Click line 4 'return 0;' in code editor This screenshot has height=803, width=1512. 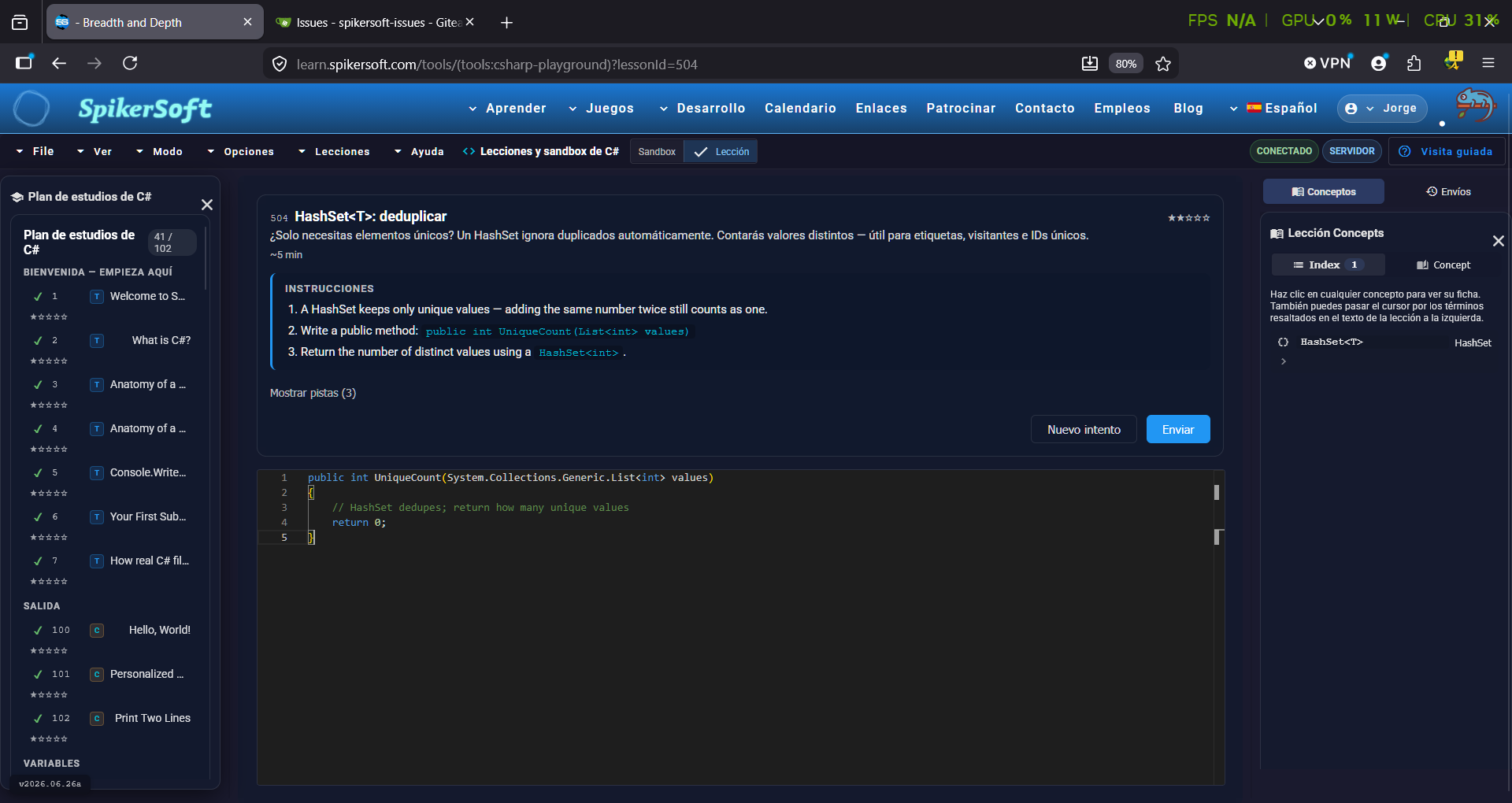358,523
